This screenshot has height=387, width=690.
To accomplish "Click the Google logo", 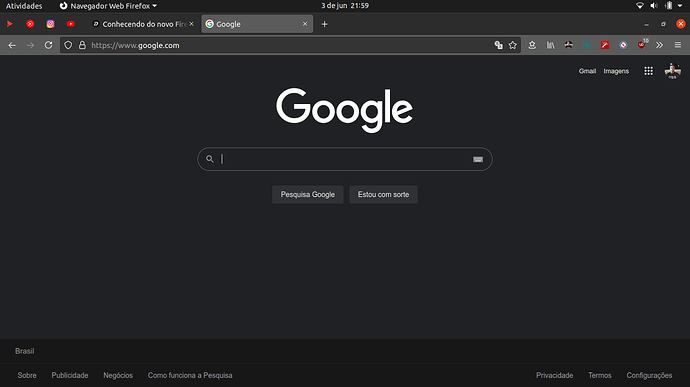I will pos(345,110).
